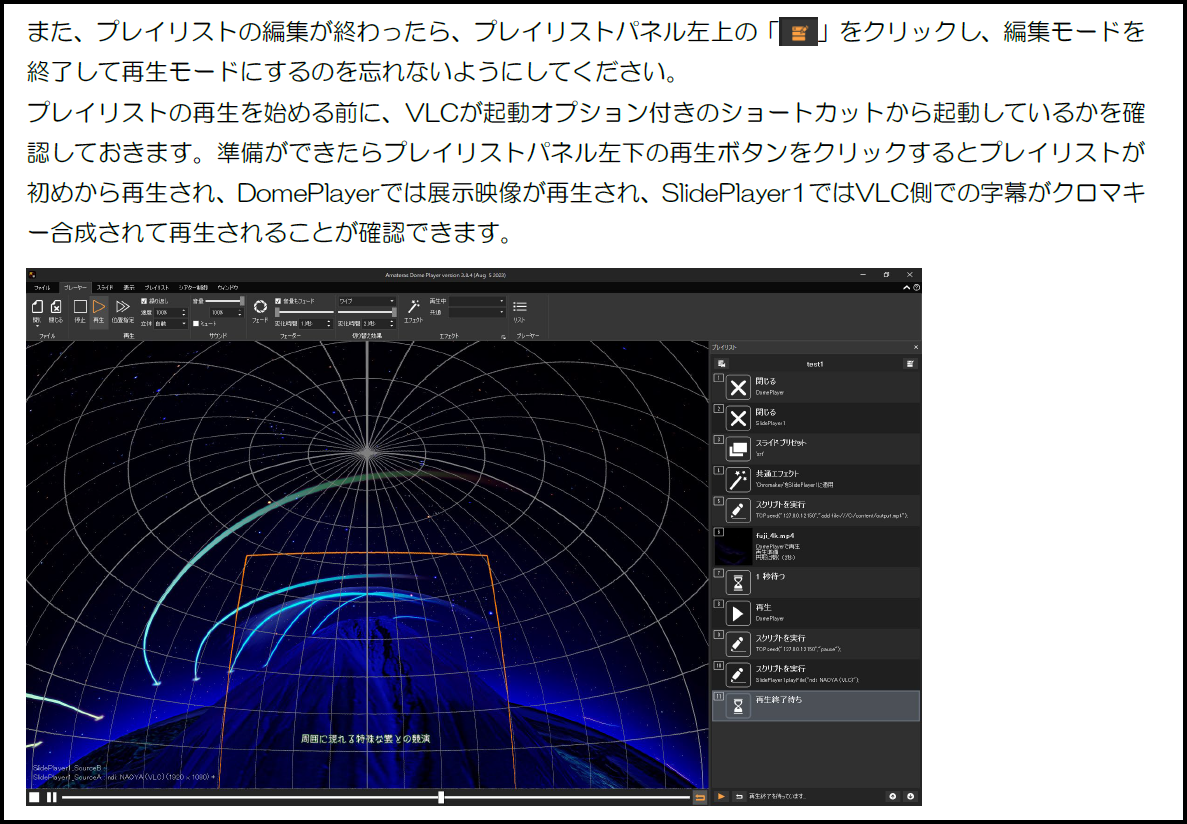Viewport: 1187px width, 824px height.
Task: Open the 共通 effect dropdown
Action: pyautogui.click(x=477, y=312)
